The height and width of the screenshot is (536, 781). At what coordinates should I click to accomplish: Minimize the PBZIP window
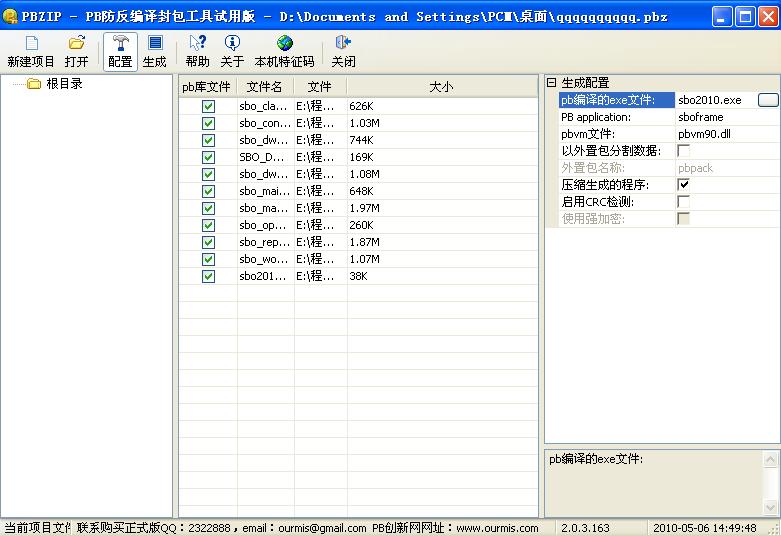(722, 17)
